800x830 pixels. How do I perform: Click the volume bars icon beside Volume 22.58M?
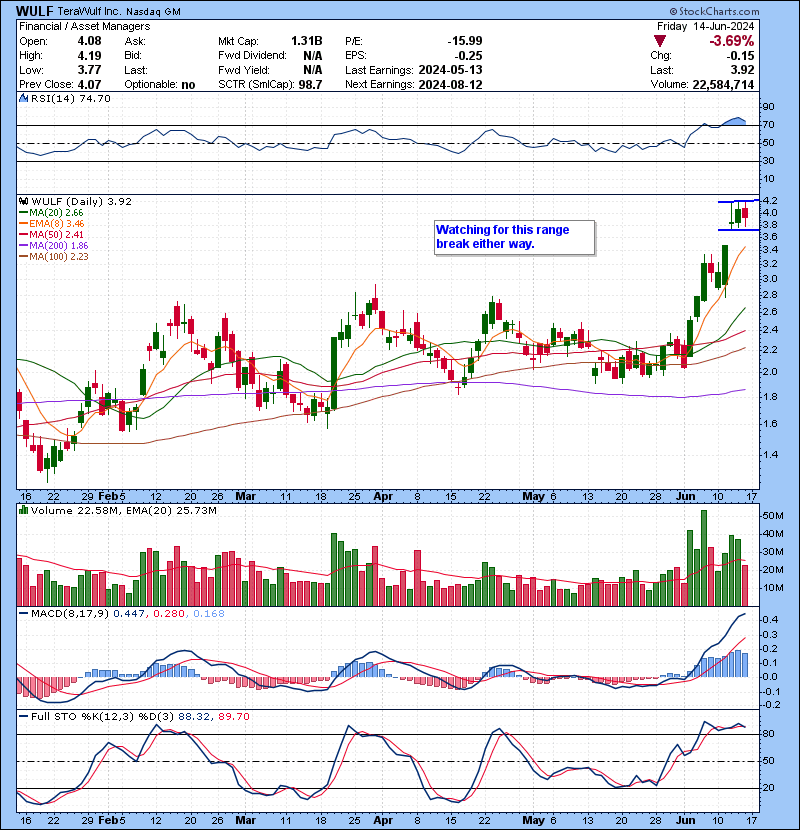(23, 510)
